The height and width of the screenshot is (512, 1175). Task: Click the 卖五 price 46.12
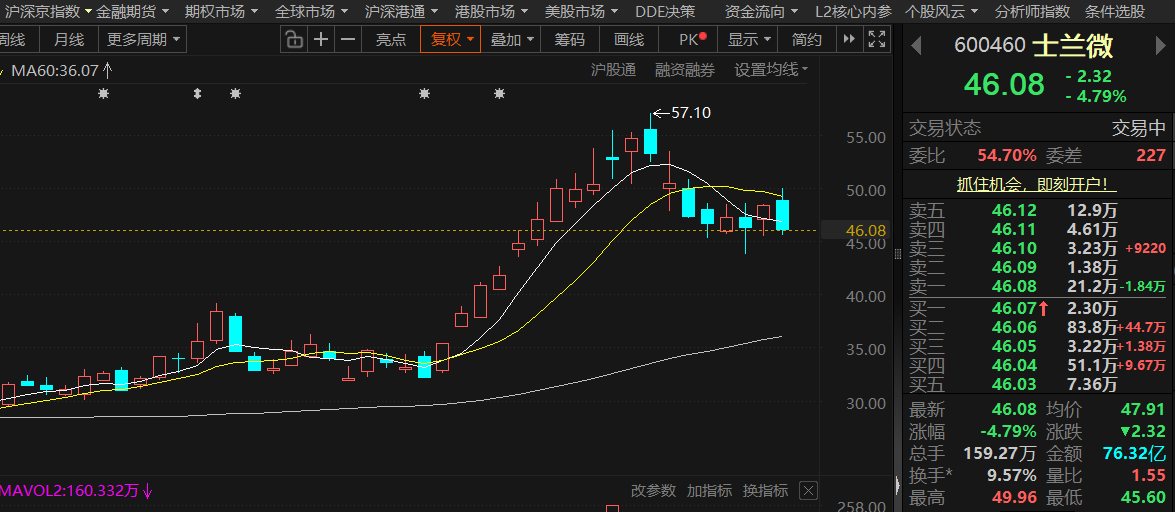coord(1014,213)
